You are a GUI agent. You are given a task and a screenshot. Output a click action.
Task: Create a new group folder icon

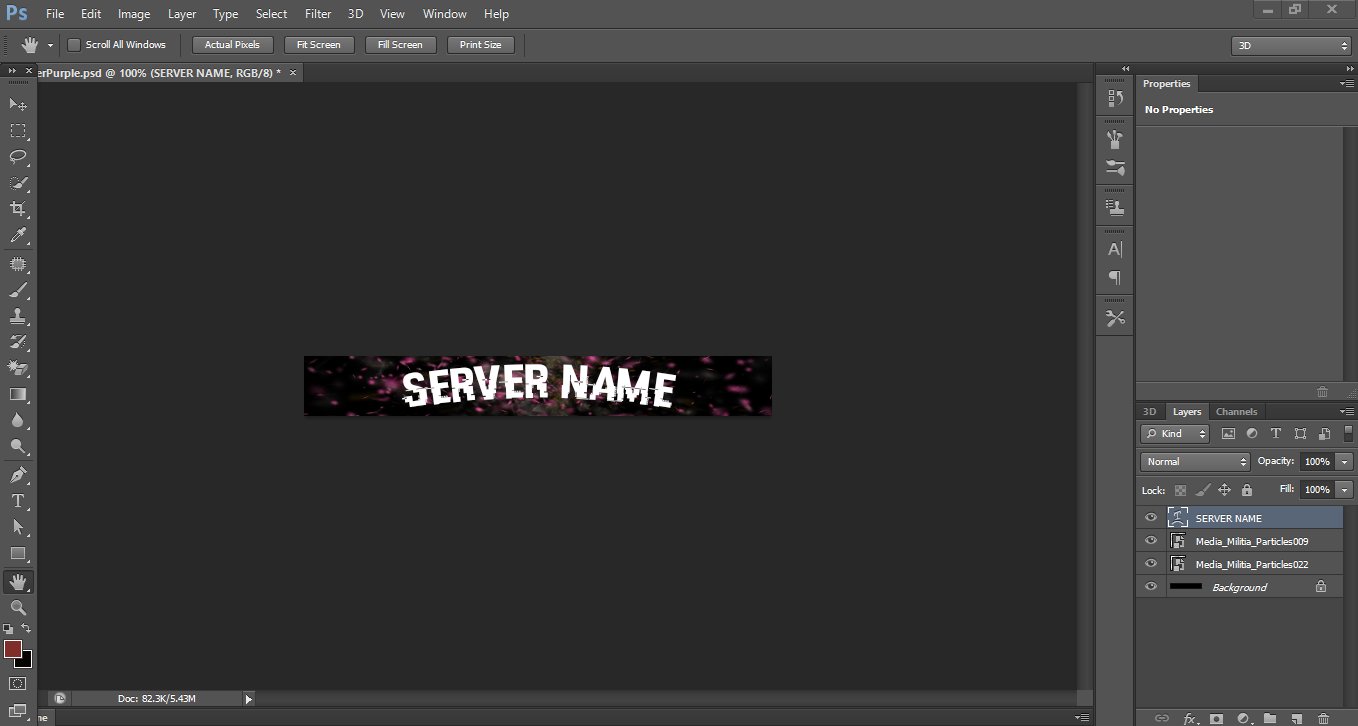1270,719
